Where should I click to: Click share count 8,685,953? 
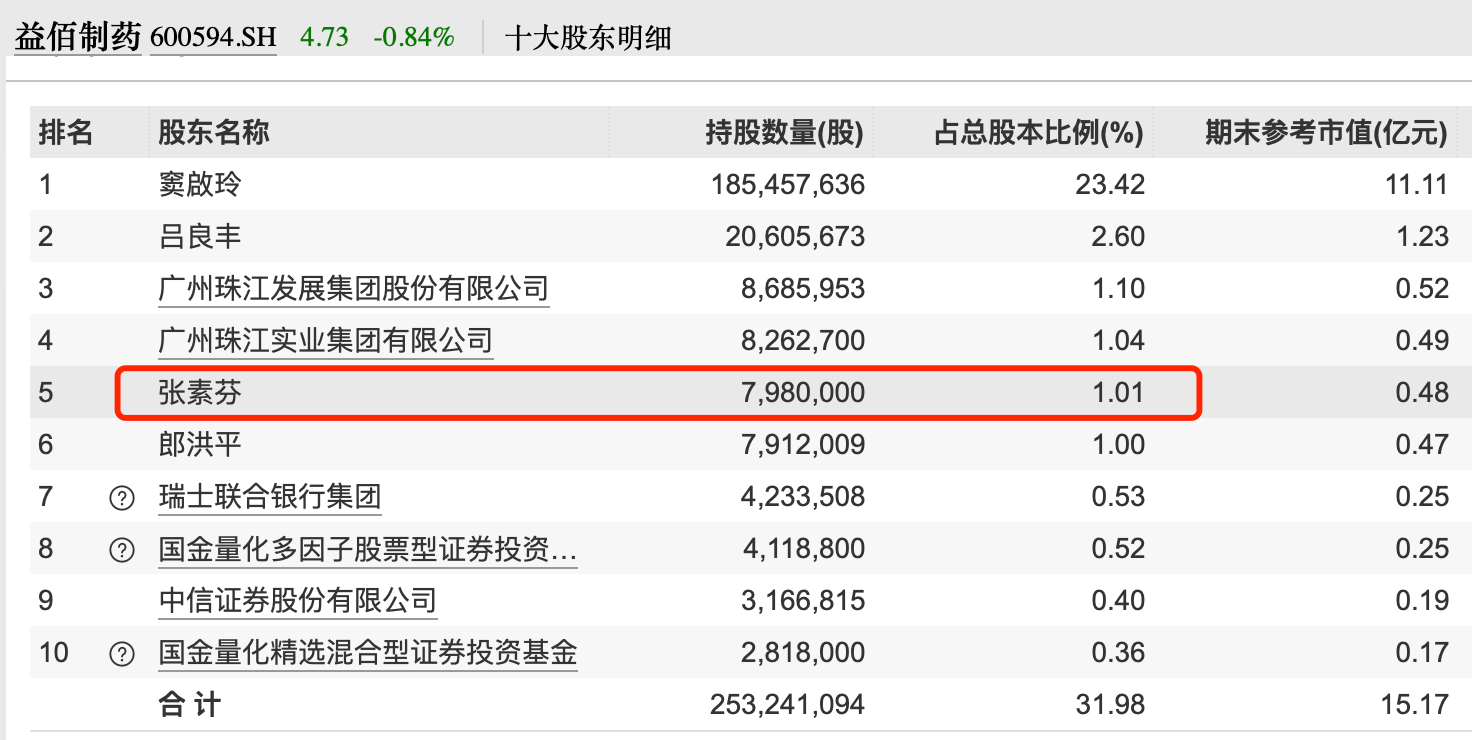point(803,289)
